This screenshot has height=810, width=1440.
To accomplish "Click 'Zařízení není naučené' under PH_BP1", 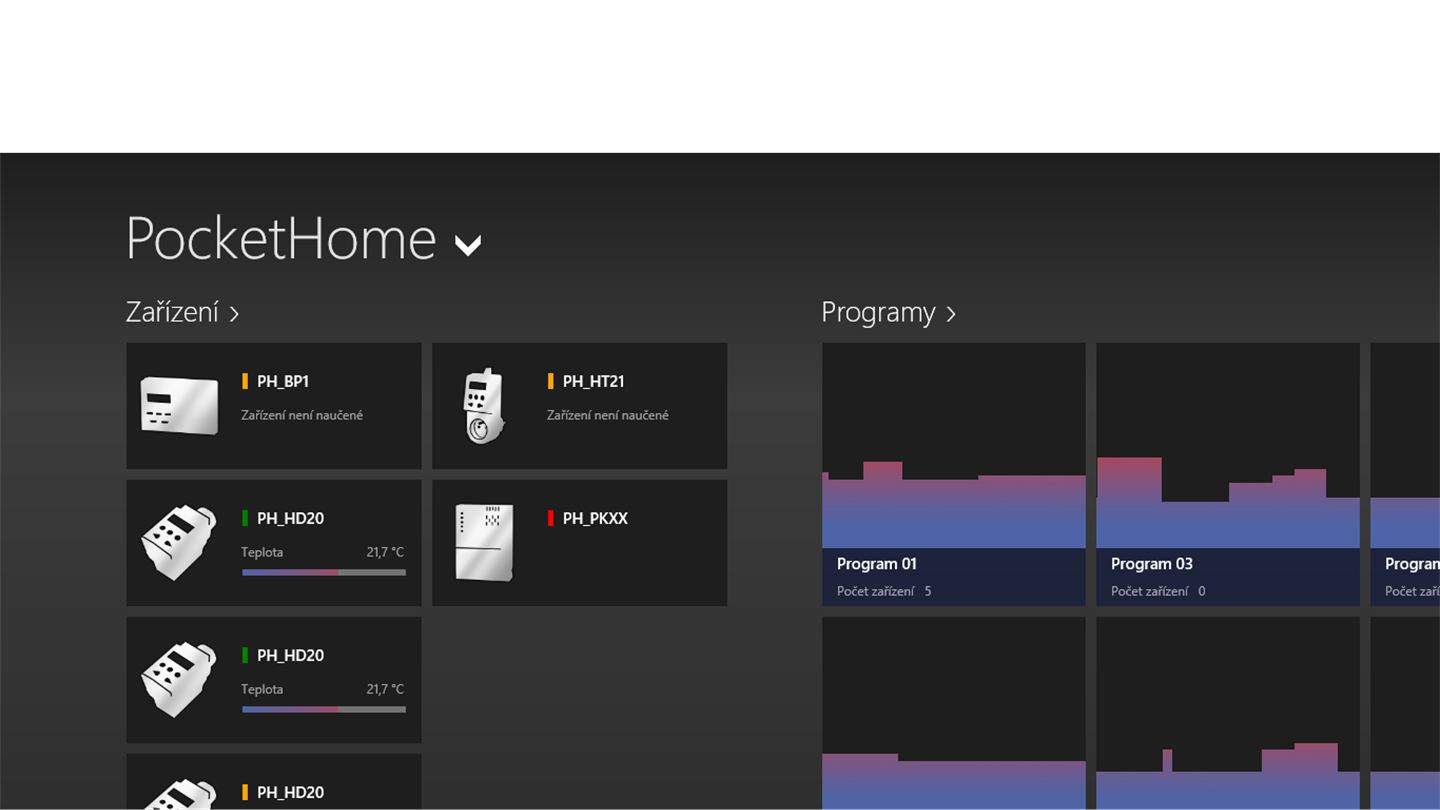I will pyautogui.click(x=302, y=415).
